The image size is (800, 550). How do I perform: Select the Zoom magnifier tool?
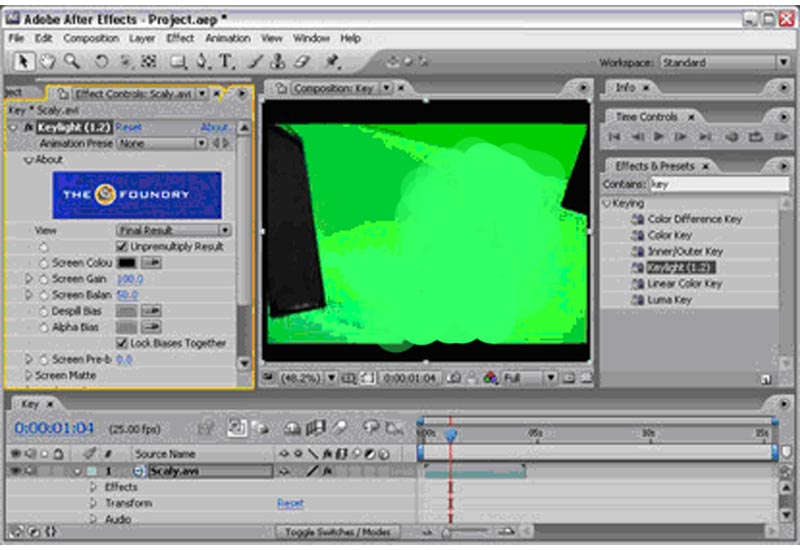[x=72, y=62]
